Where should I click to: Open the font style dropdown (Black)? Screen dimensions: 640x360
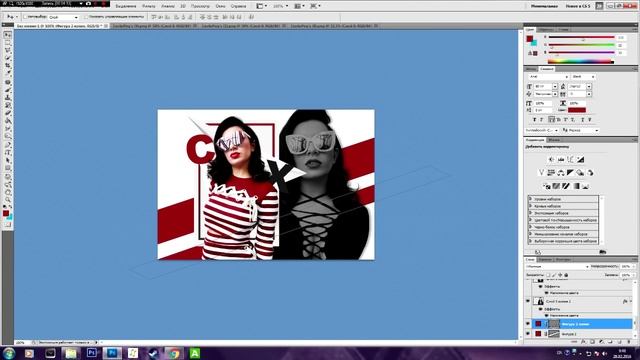point(583,77)
